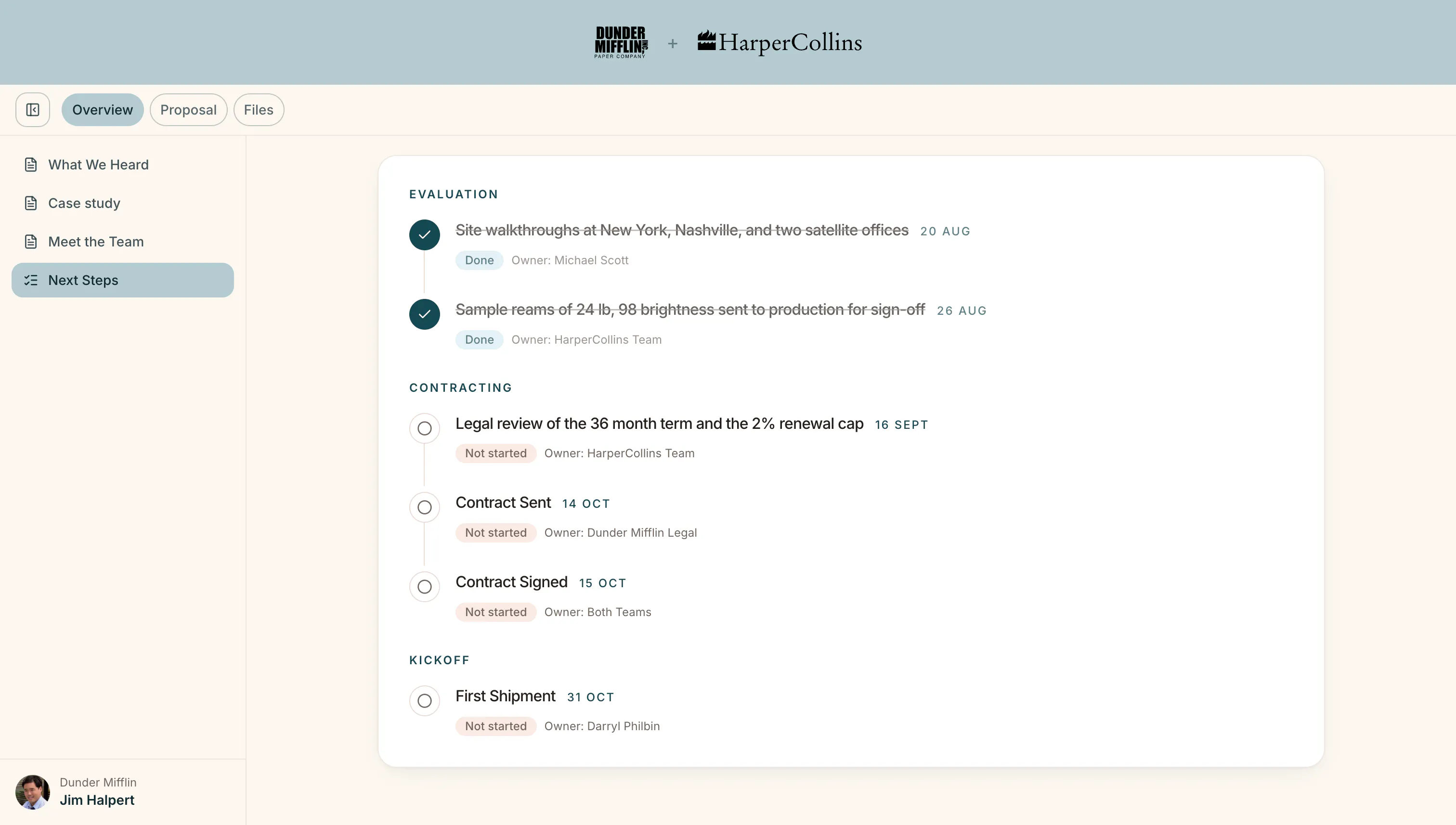Click the EVALUATION section heading
The height and width of the screenshot is (825, 1456).
(x=454, y=194)
